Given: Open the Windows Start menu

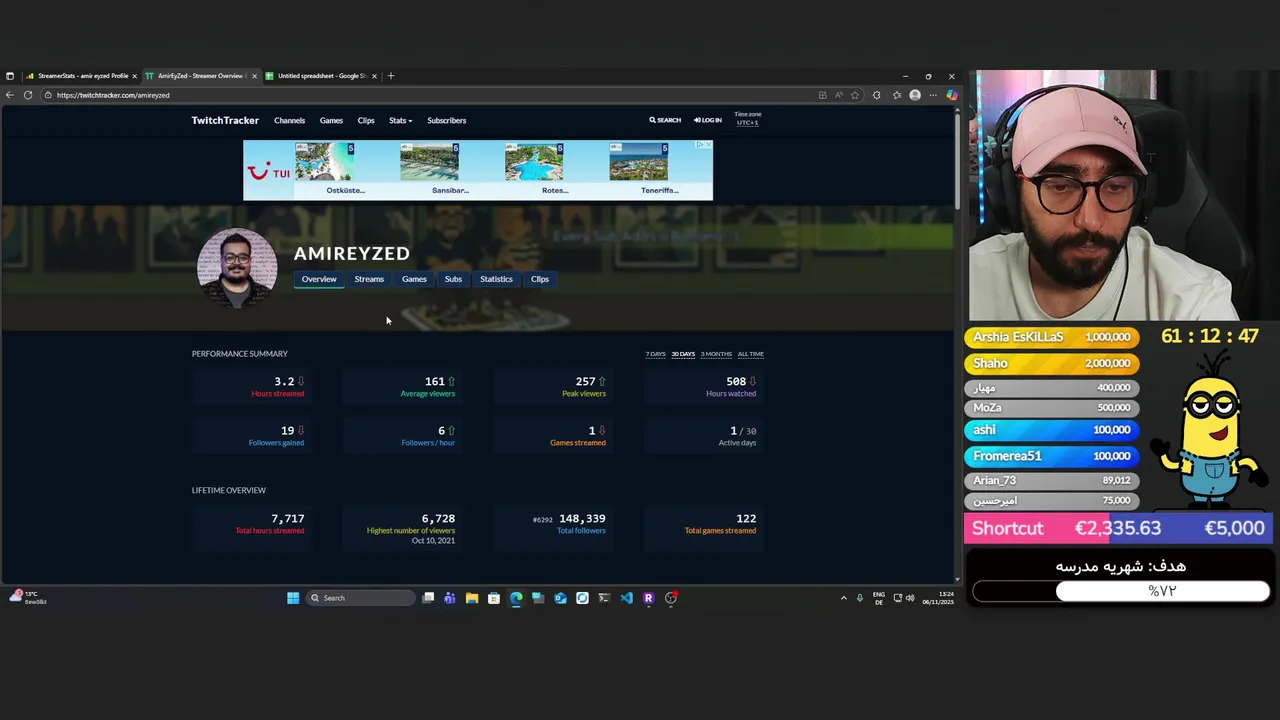Looking at the screenshot, I should click(x=293, y=598).
